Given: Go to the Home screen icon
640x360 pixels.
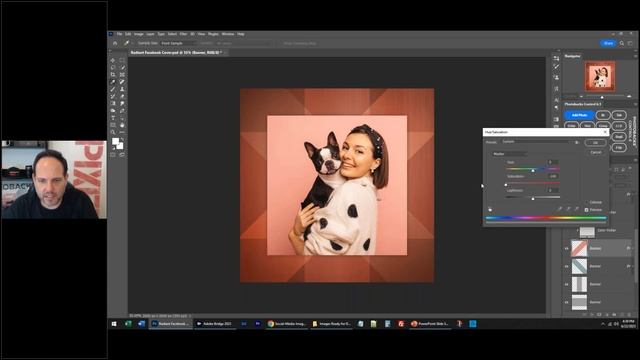Looking at the screenshot, I should pyautogui.click(x=115, y=43).
